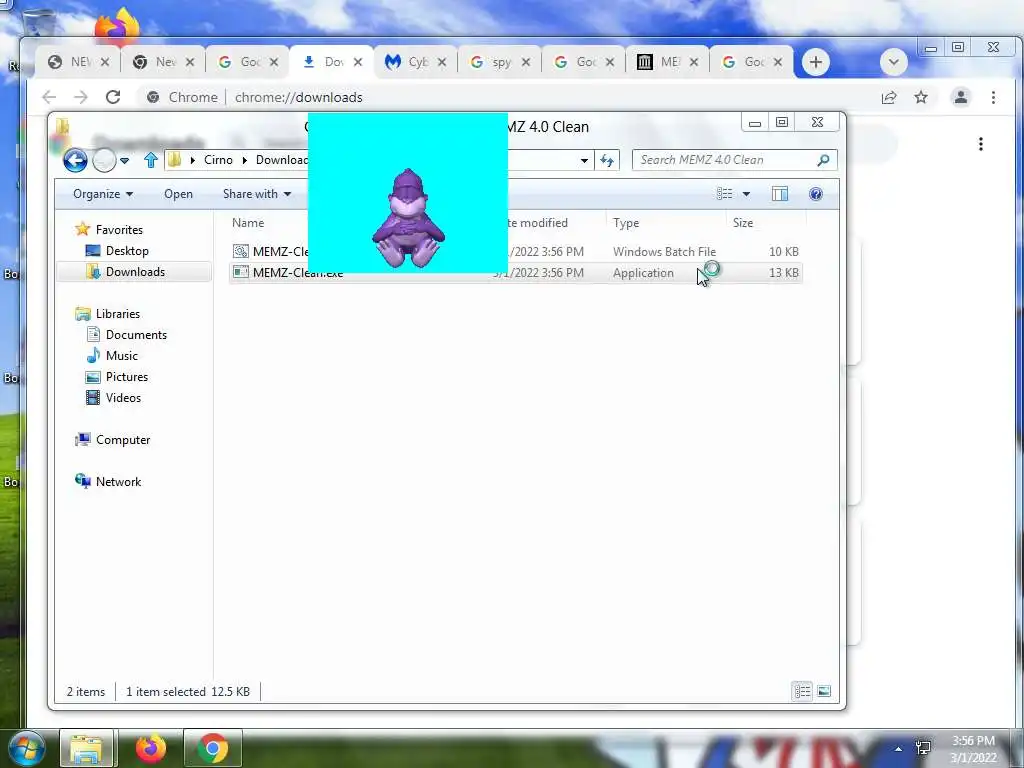Screen dimensions: 1024x768
Task: Click the Firefox taskbar icon
Action: point(150,748)
